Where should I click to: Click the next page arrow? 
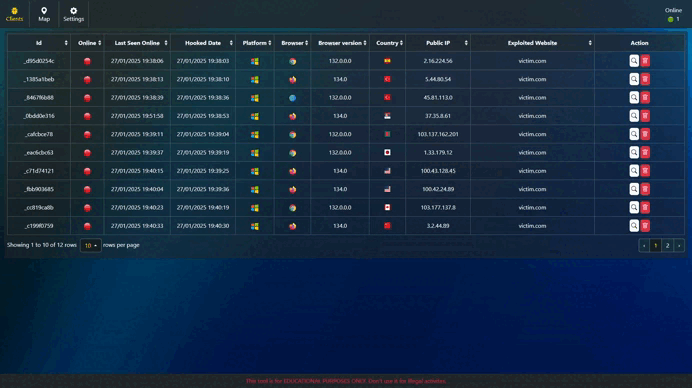click(x=679, y=245)
